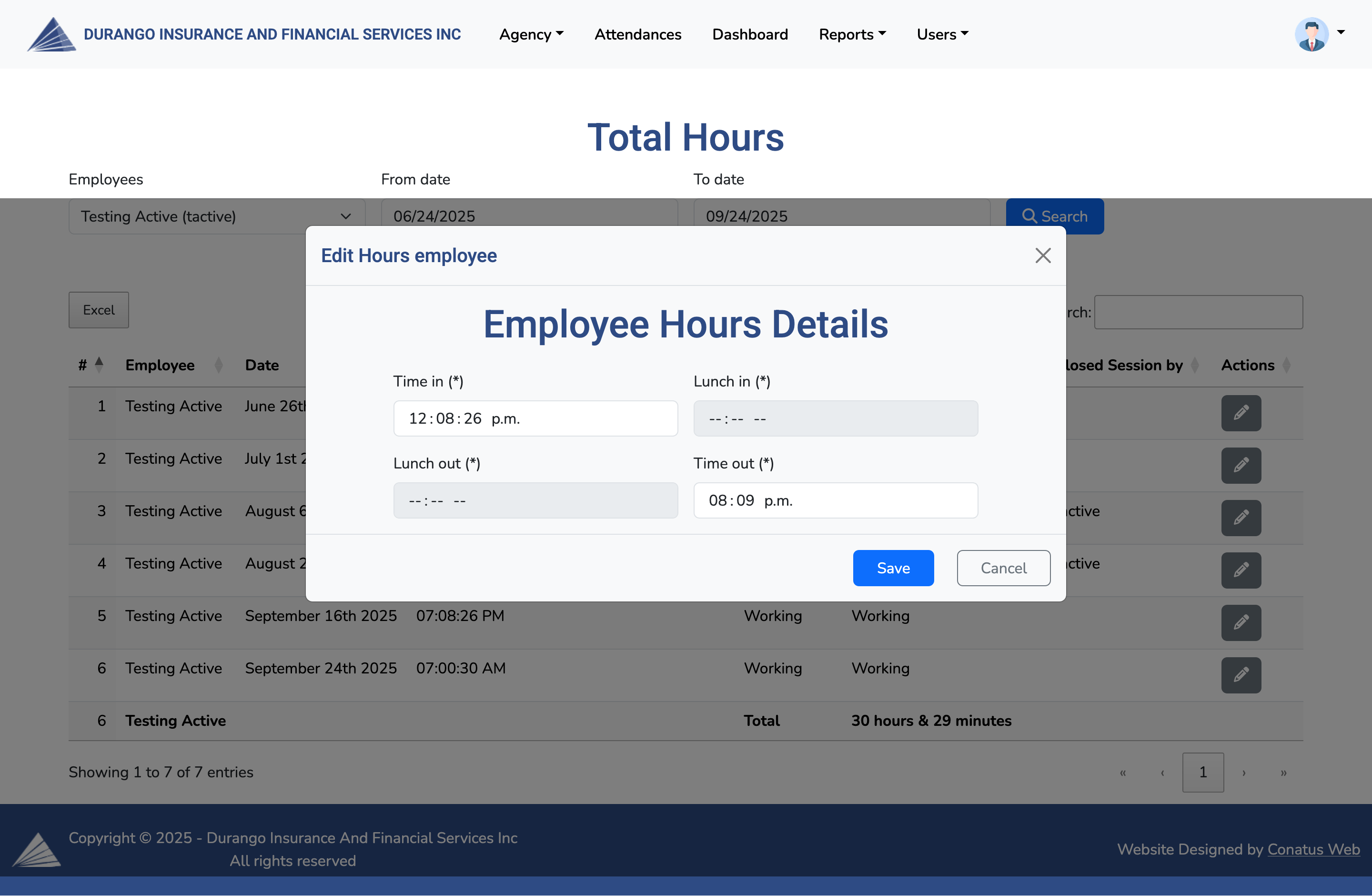The height and width of the screenshot is (896, 1372).
Task: Click the Time out field
Action: 835,500
